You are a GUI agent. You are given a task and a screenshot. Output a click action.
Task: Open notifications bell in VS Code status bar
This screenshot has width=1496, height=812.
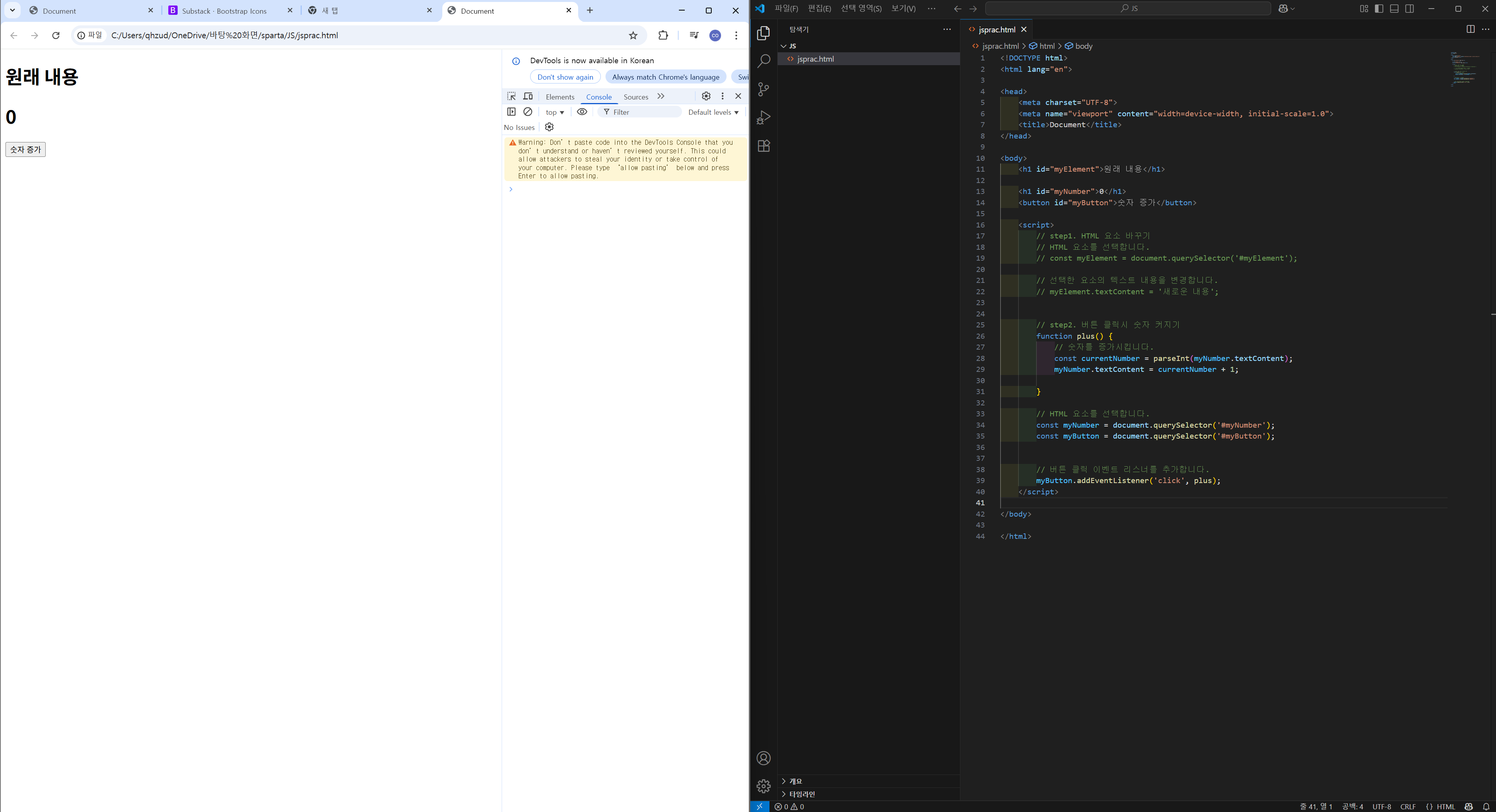click(x=1486, y=806)
